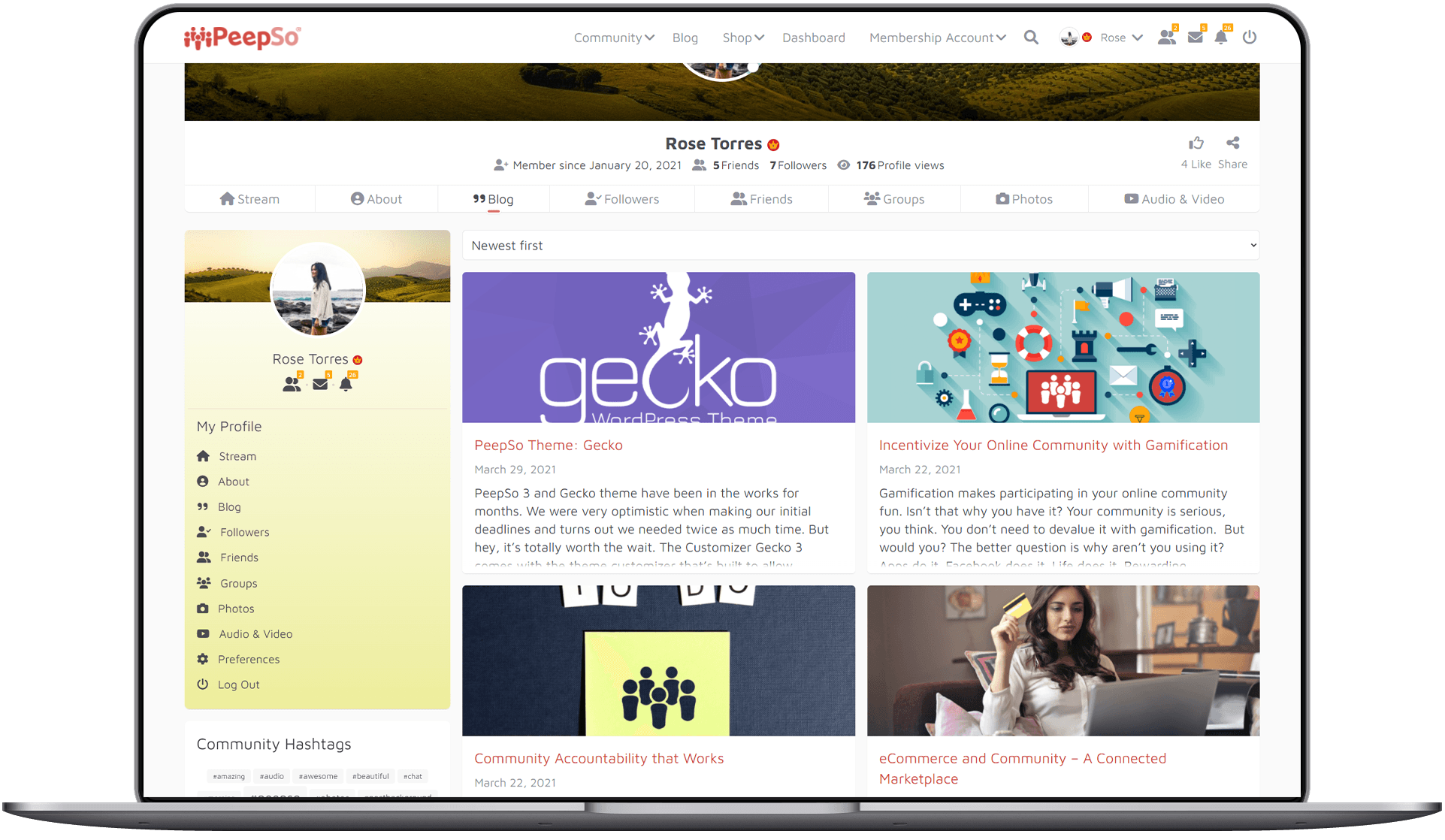1445x840 pixels.
Task: Click the eCommerce woman with card thumbnail
Action: tap(1063, 660)
